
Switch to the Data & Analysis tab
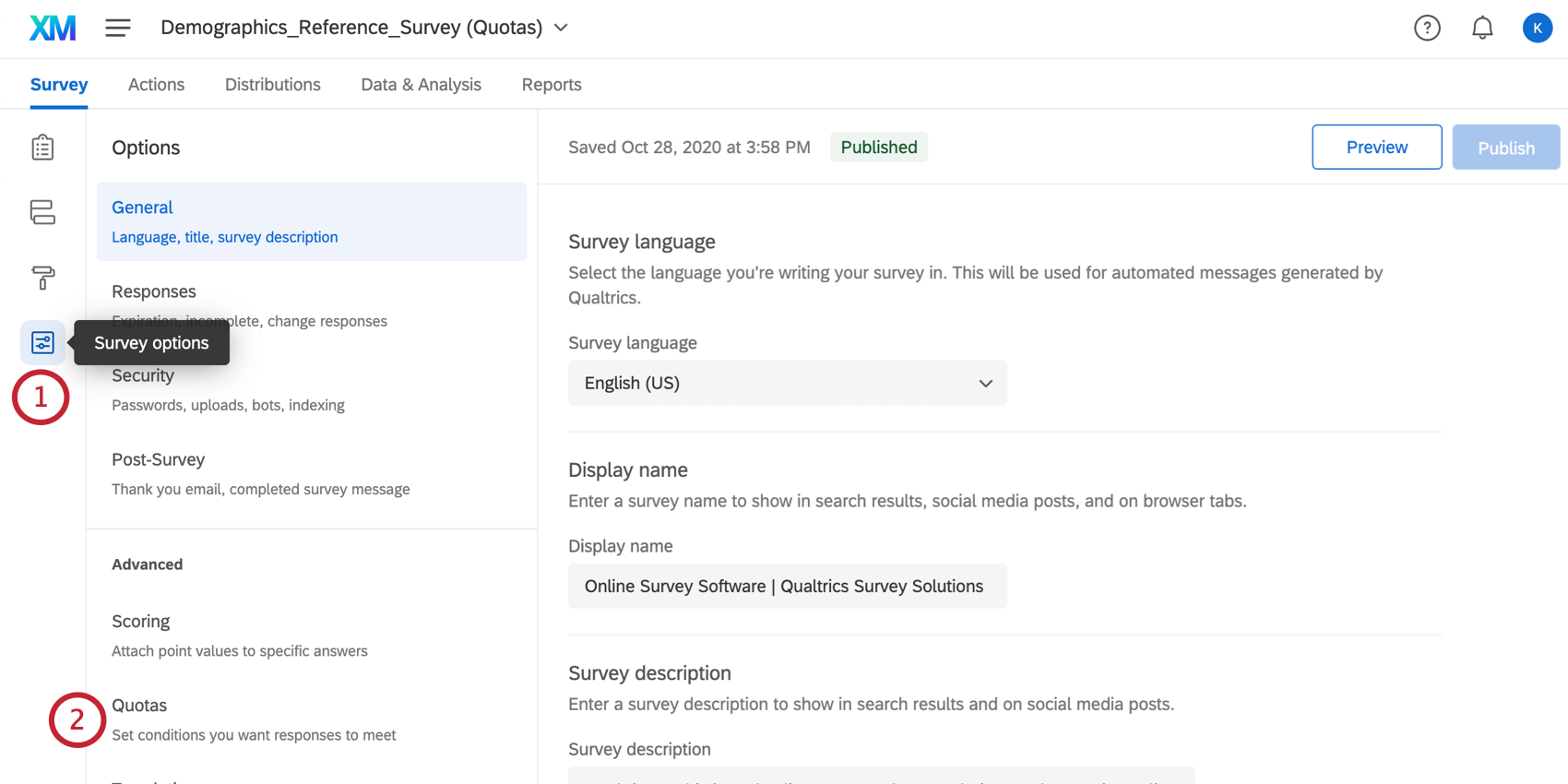coord(422,85)
